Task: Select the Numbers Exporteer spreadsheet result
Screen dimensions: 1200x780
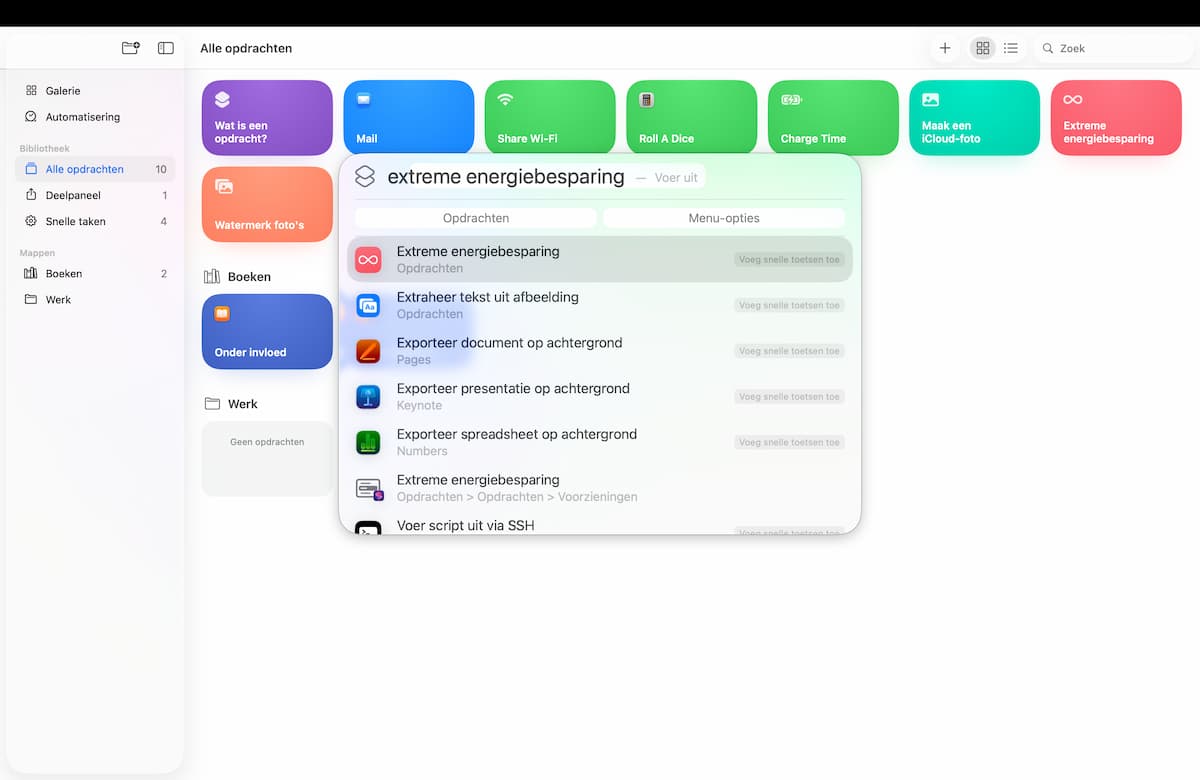Action: (600, 442)
